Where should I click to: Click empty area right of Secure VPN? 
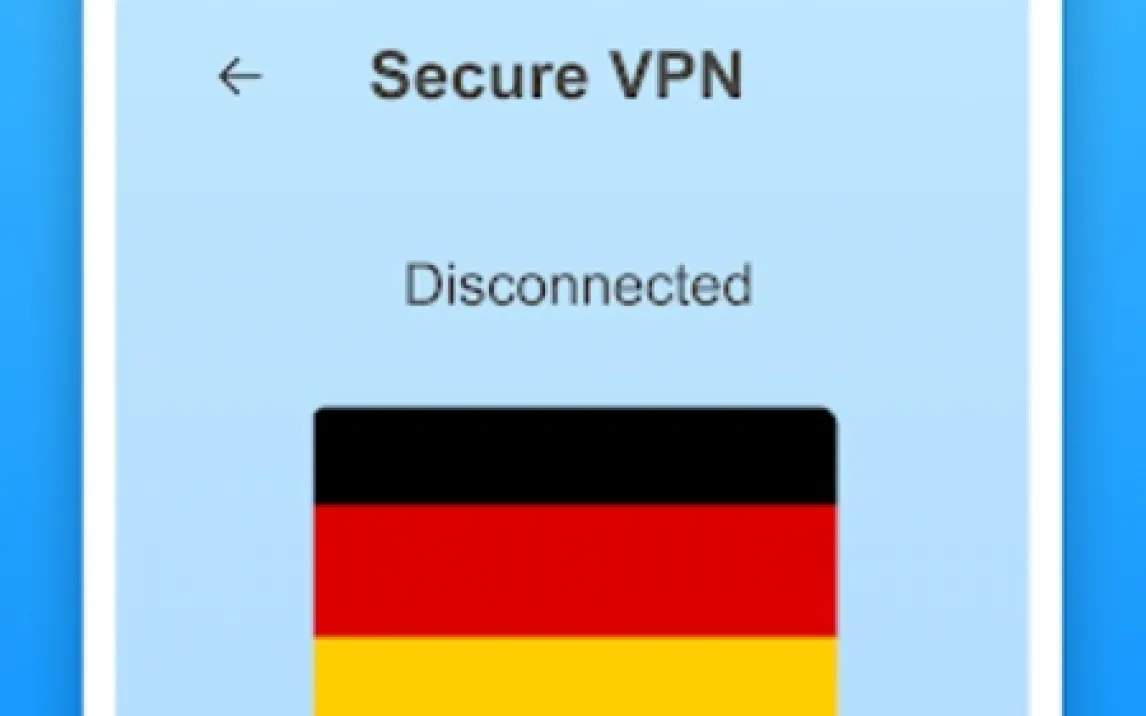(884, 76)
